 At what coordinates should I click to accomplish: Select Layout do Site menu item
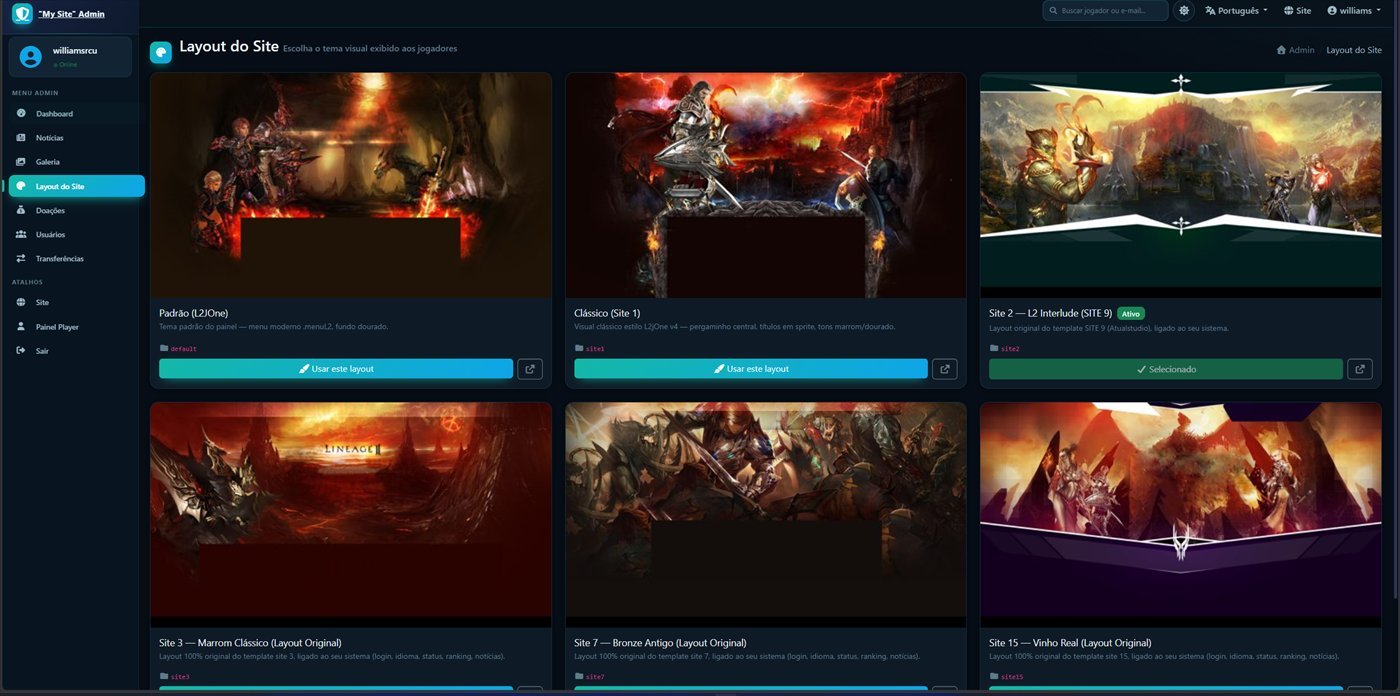click(77, 186)
